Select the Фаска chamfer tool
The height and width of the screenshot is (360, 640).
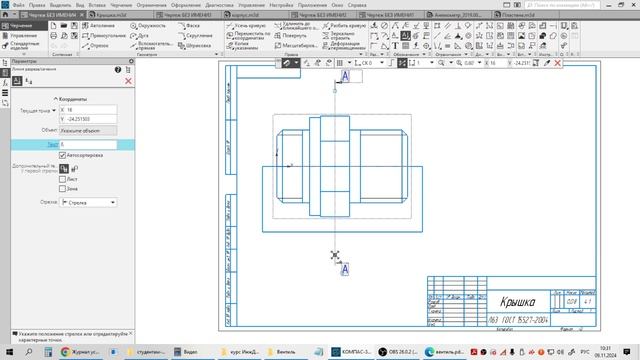point(189,25)
